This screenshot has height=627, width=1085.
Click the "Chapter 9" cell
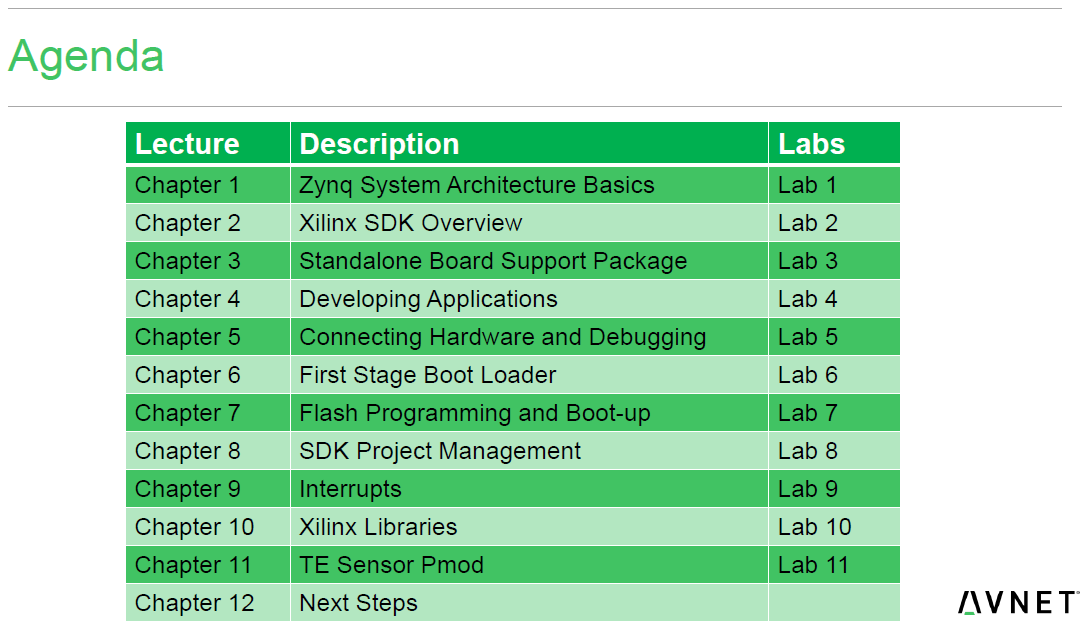pos(208,489)
